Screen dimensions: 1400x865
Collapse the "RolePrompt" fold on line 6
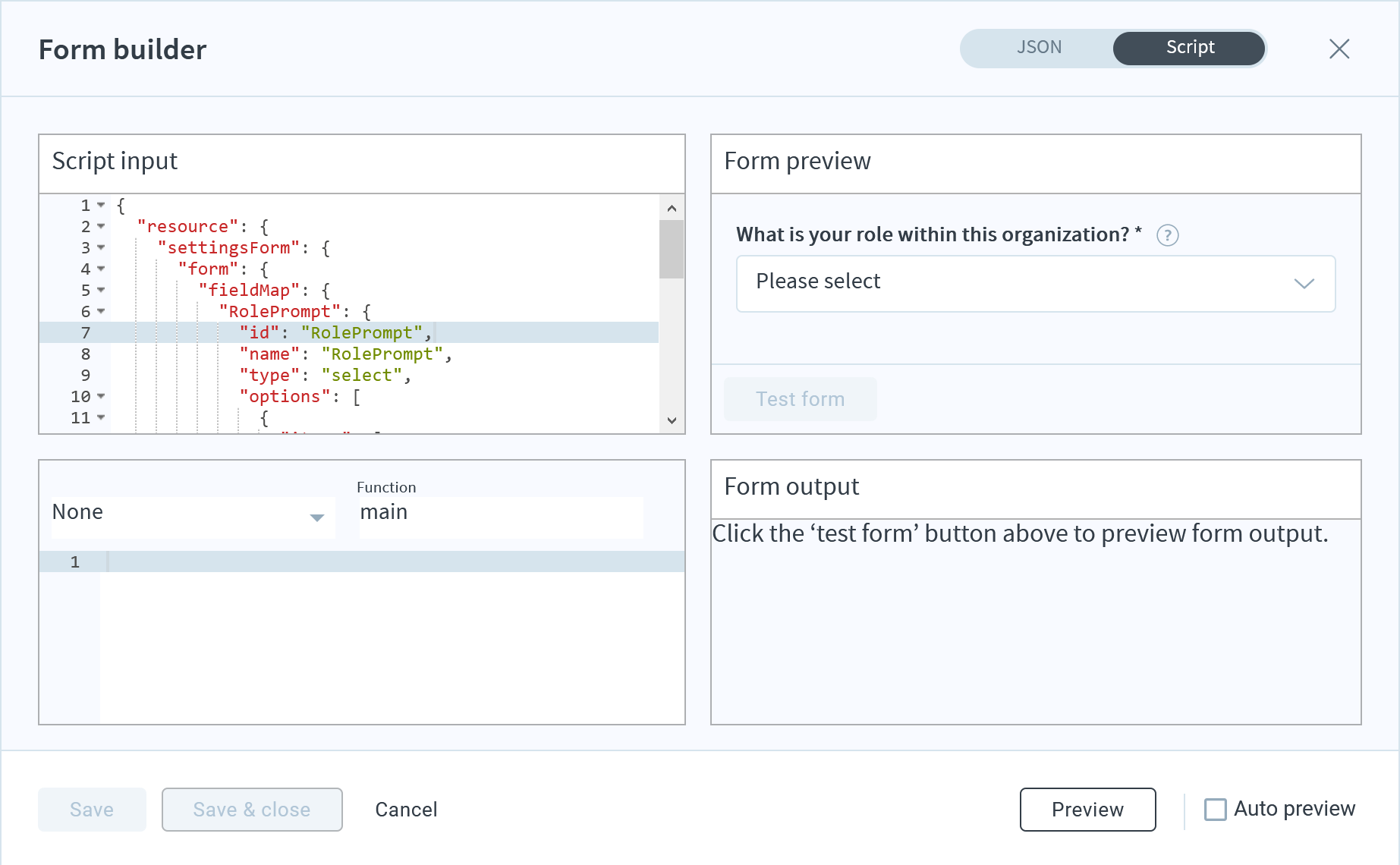[101, 311]
